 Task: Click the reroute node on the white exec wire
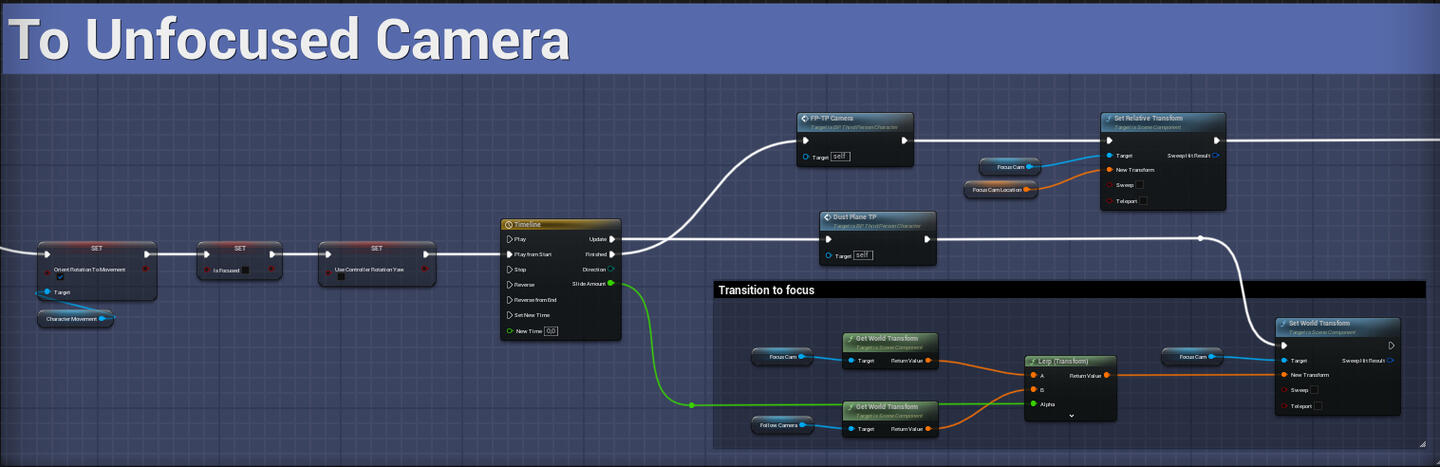pyautogui.click(x=1201, y=239)
